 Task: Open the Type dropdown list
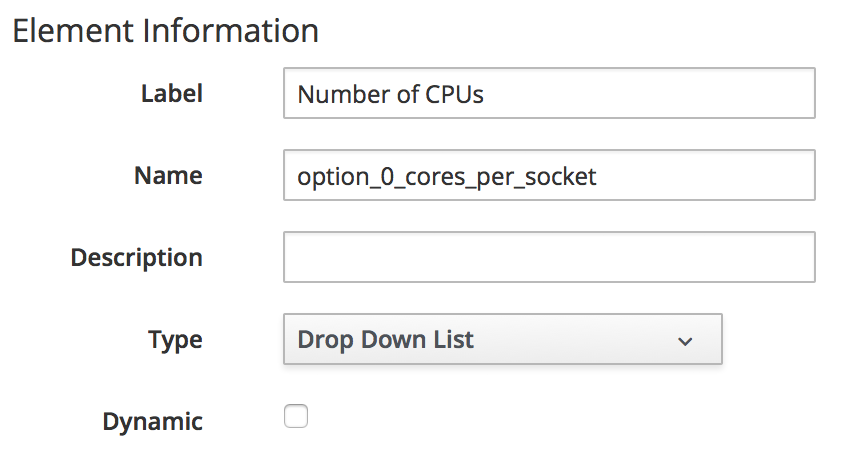(502, 340)
